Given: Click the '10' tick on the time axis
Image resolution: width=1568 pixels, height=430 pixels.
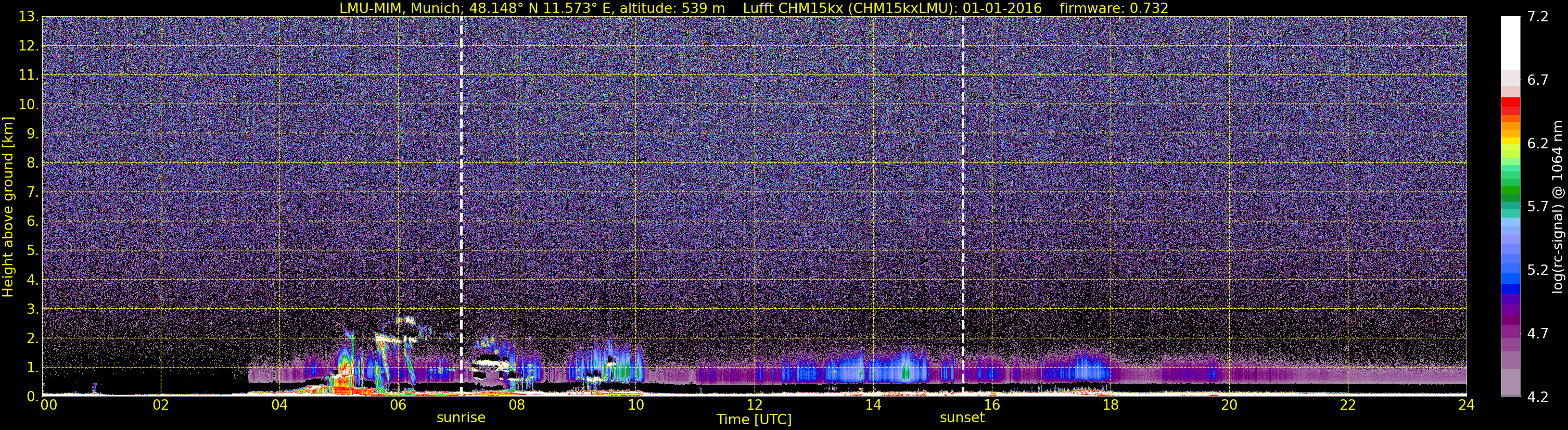Looking at the screenshot, I should [635, 405].
